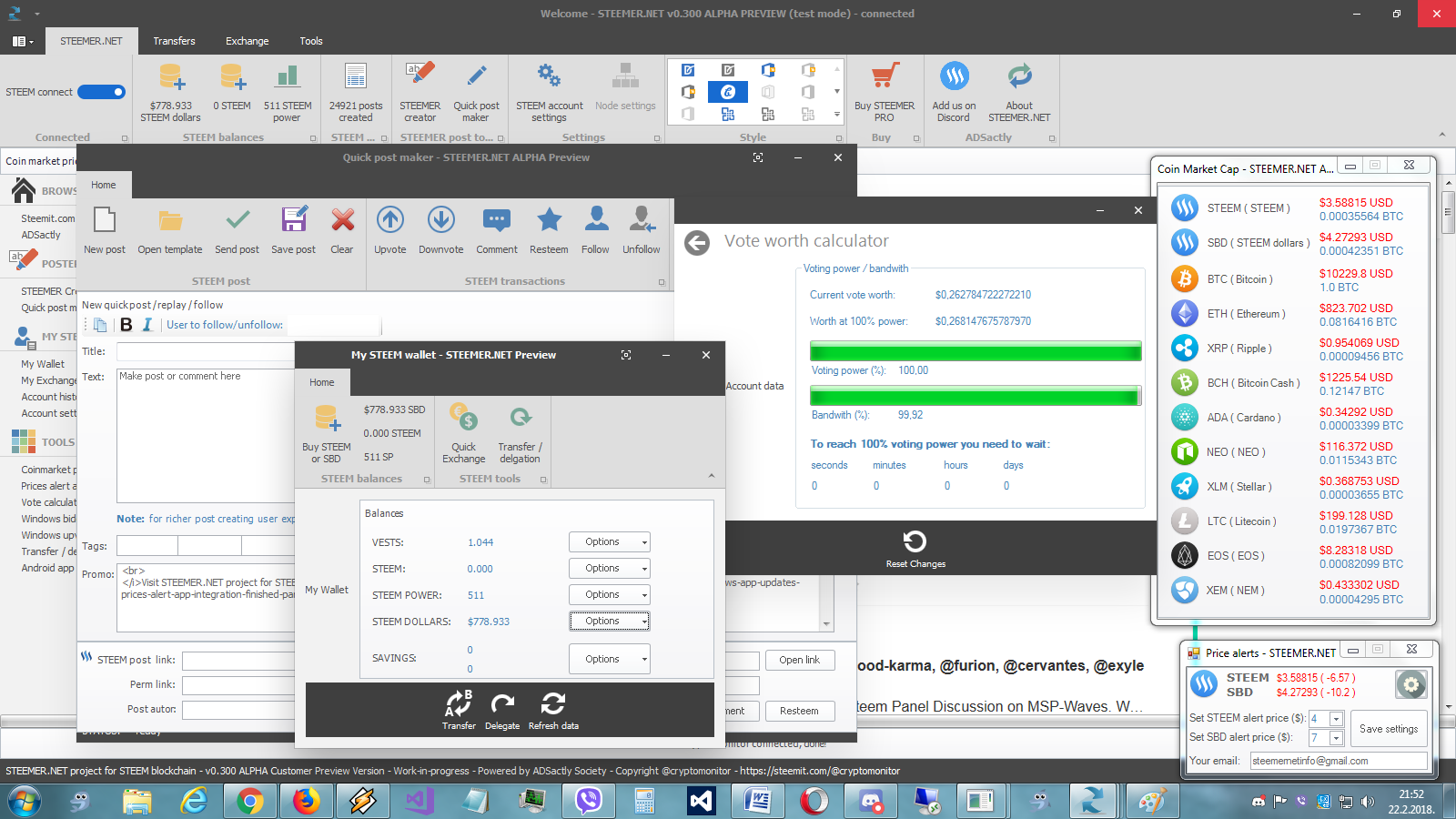Open the STEEM POWER Options dropdown

click(x=610, y=594)
